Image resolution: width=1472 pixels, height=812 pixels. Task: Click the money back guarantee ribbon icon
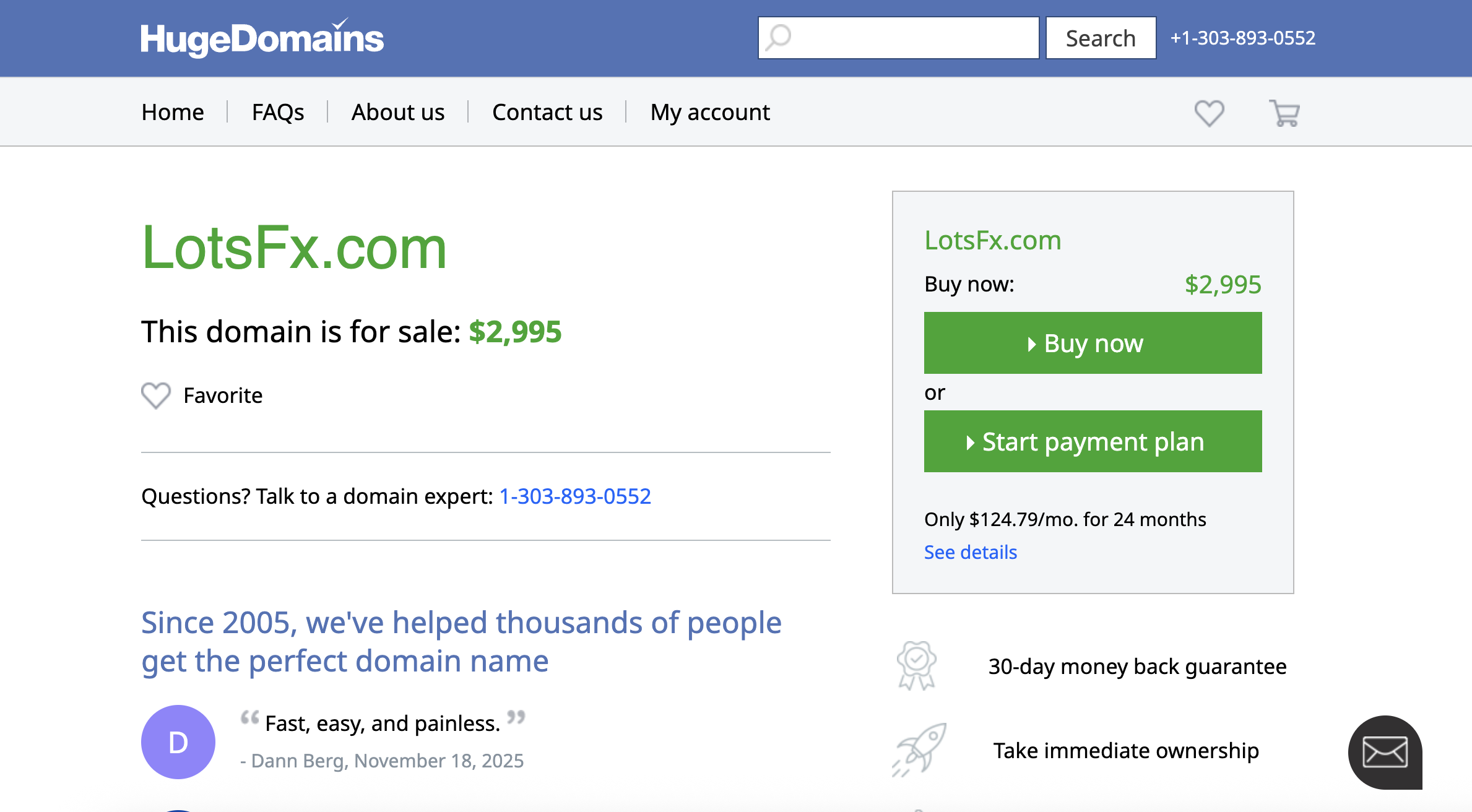point(917,666)
